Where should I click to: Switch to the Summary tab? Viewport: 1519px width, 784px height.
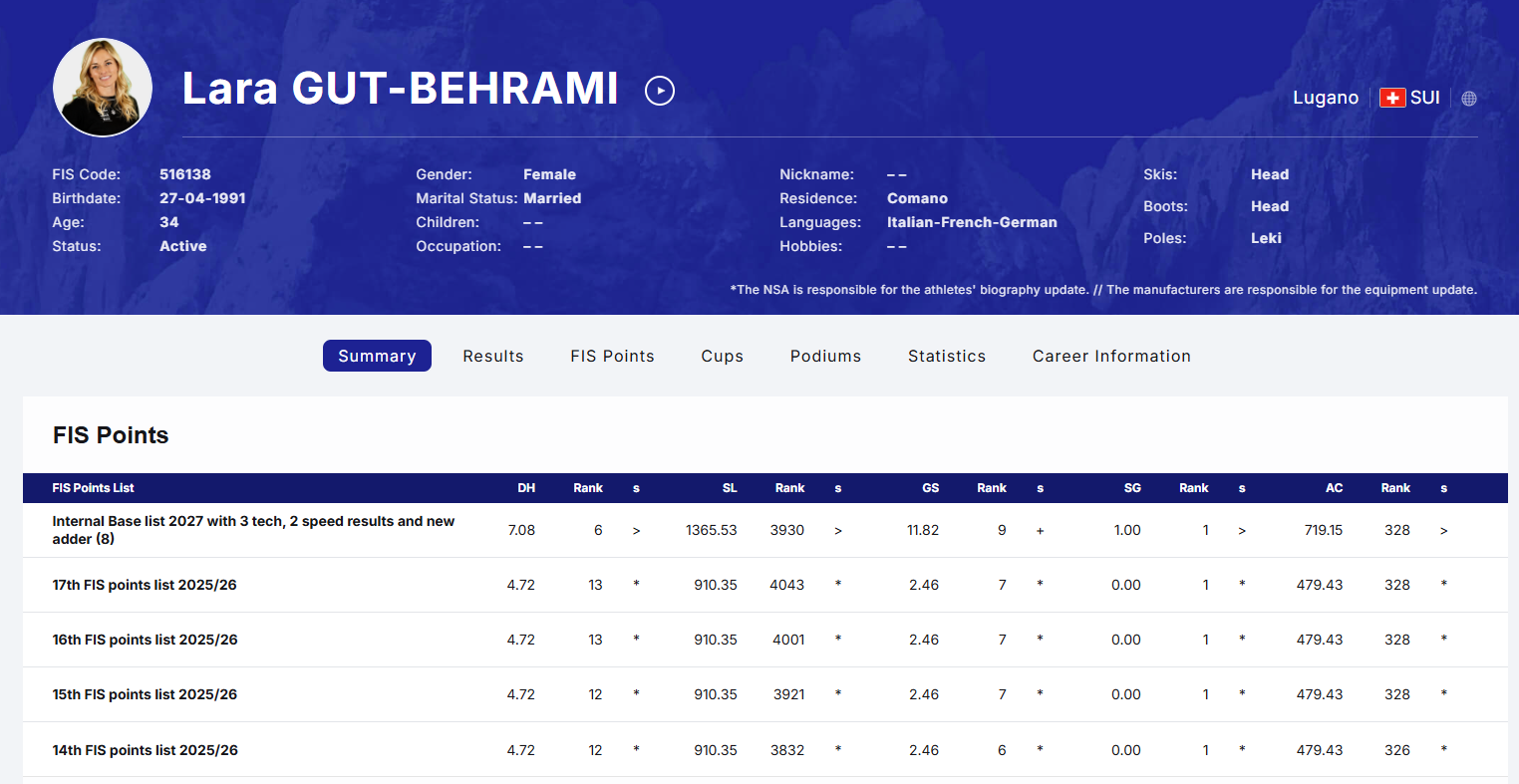[x=377, y=356]
